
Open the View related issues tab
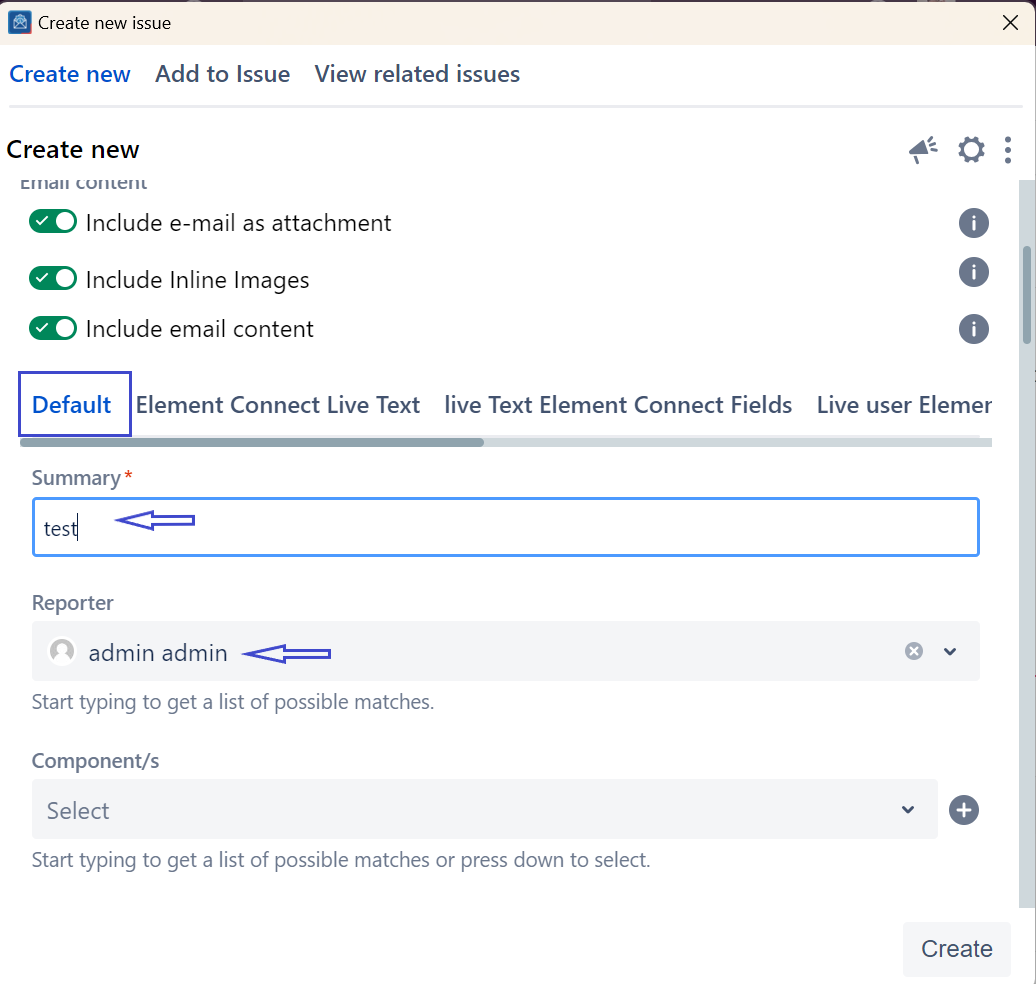pyautogui.click(x=417, y=74)
